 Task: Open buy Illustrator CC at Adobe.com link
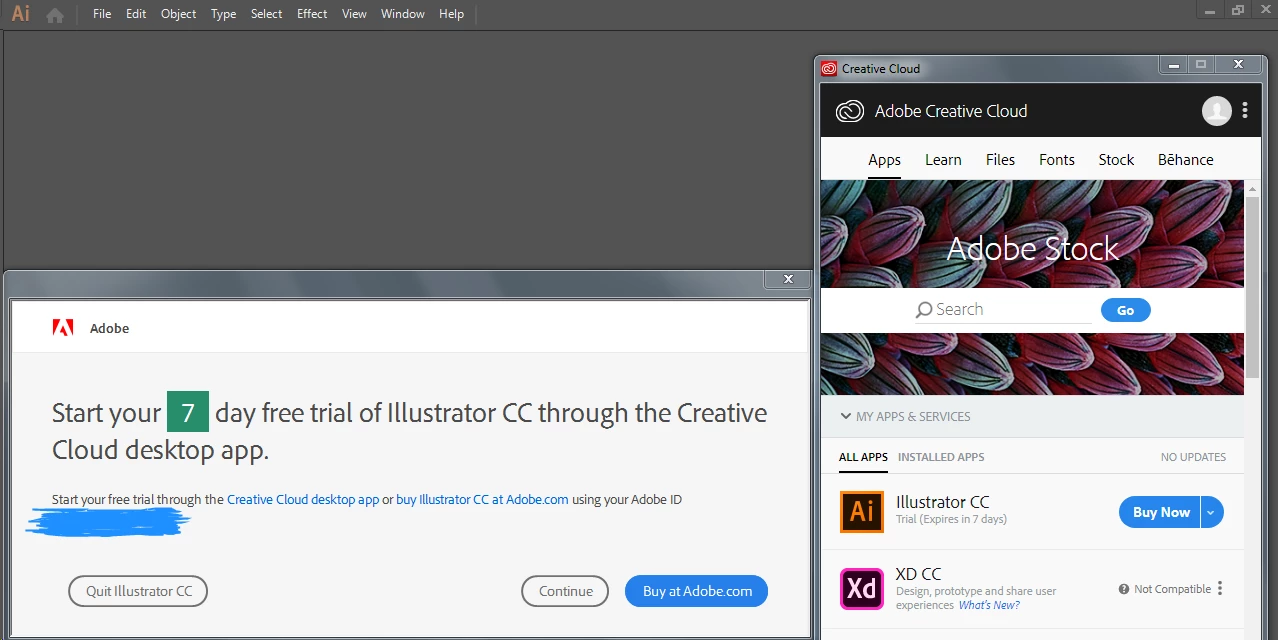point(482,500)
